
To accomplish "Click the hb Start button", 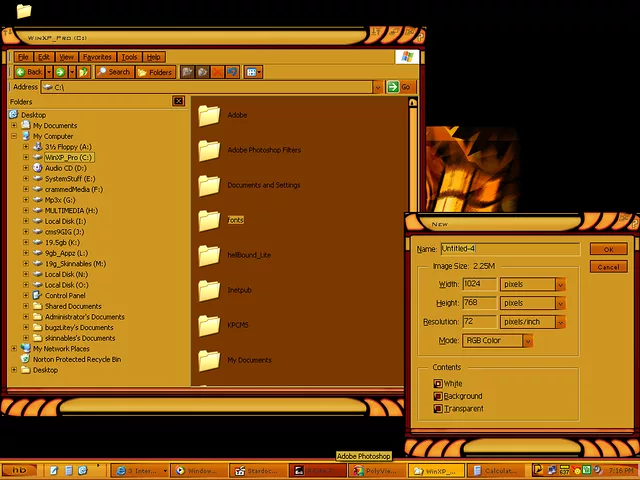I will pyautogui.click(x=19, y=470).
